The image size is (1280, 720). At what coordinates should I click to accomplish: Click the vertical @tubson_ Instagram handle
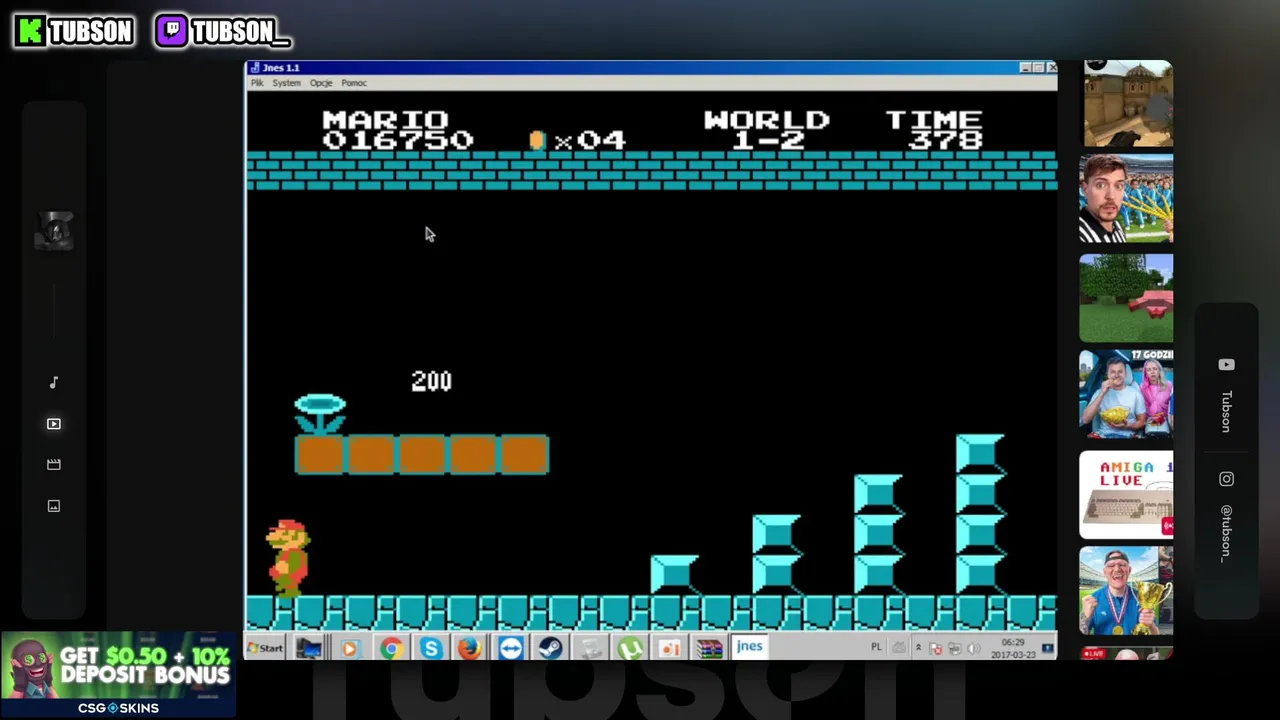(x=1226, y=533)
